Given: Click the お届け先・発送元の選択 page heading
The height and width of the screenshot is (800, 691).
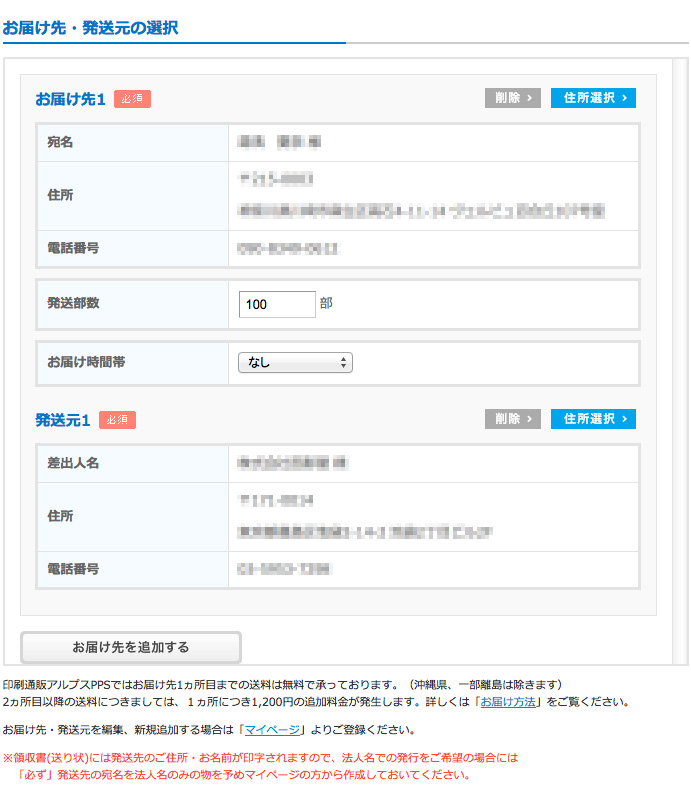Looking at the screenshot, I should [x=90, y=28].
